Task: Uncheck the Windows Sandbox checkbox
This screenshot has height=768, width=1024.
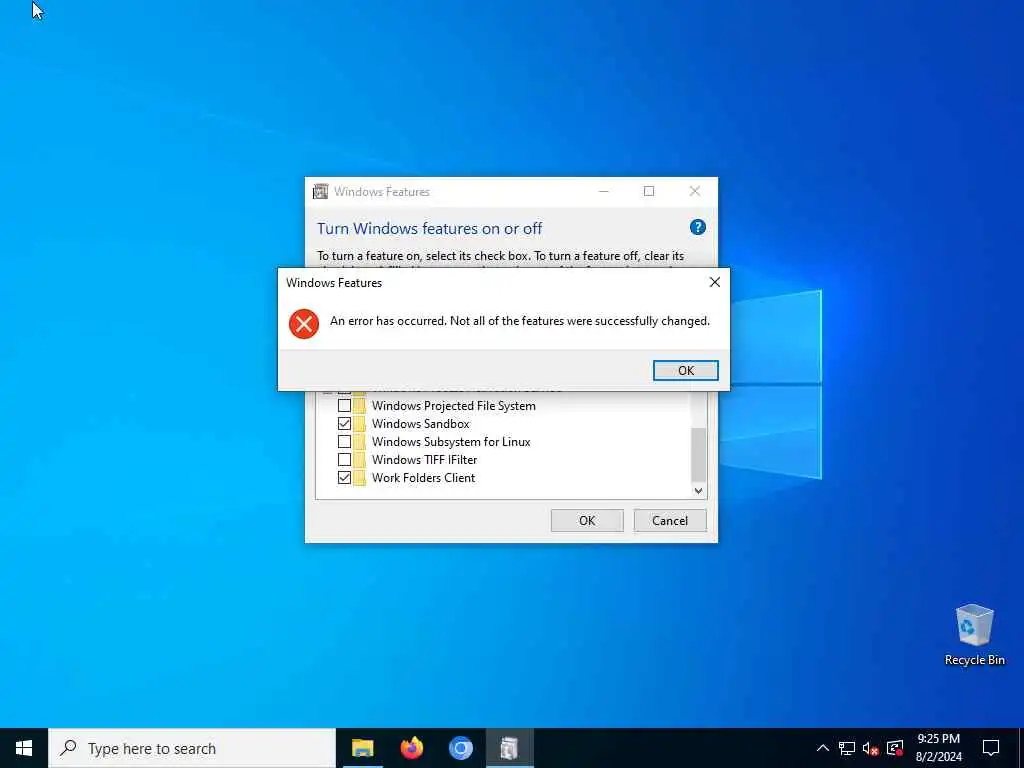Action: coord(344,424)
